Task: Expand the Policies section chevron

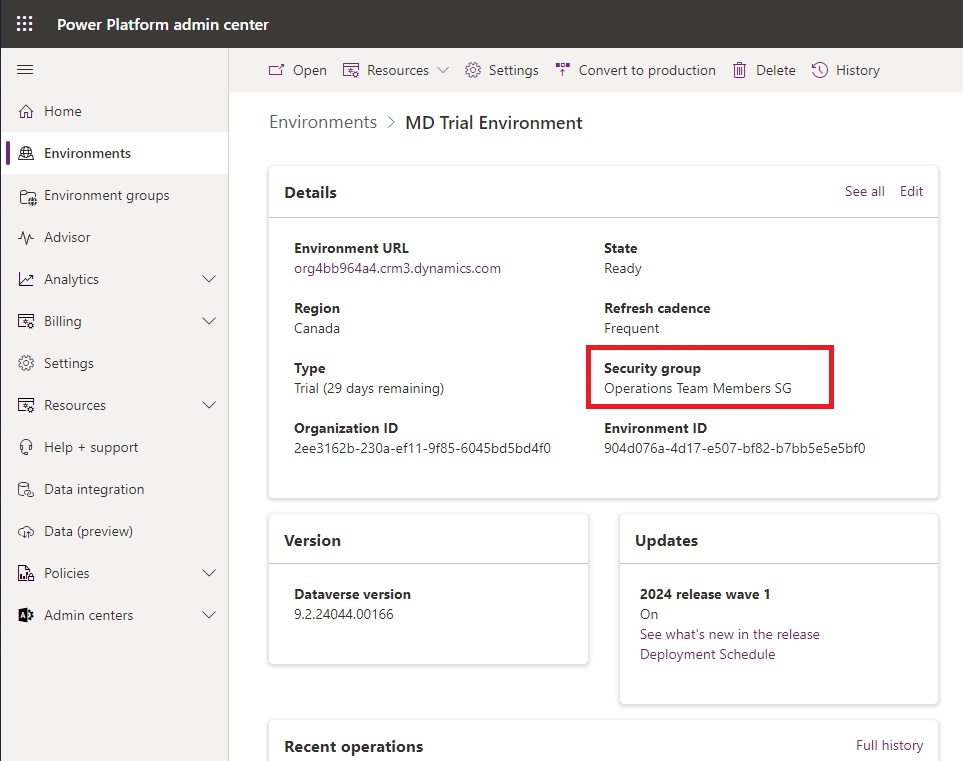Action: [209, 573]
